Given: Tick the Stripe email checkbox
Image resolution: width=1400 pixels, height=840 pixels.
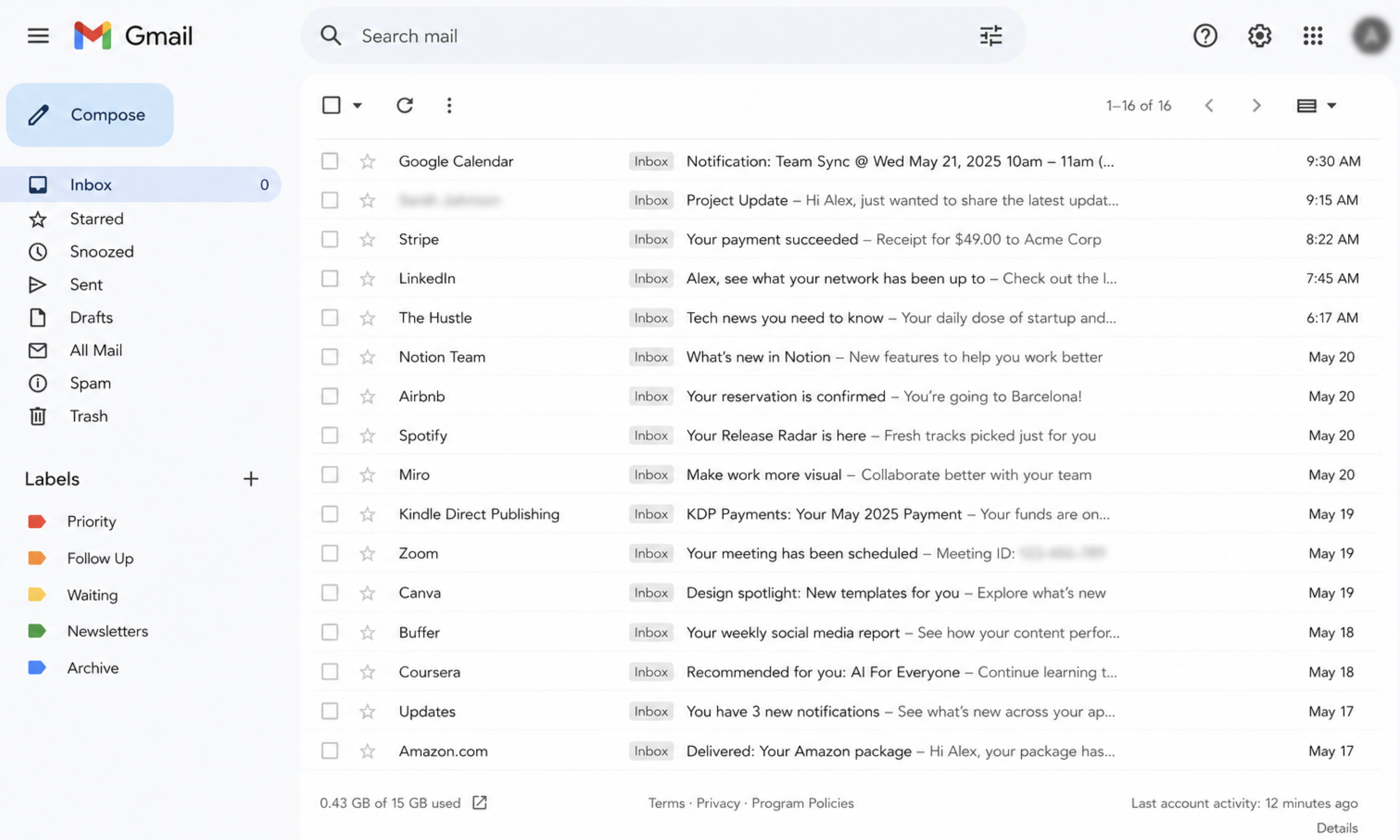Looking at the screenshot, I should coord(330,239).
